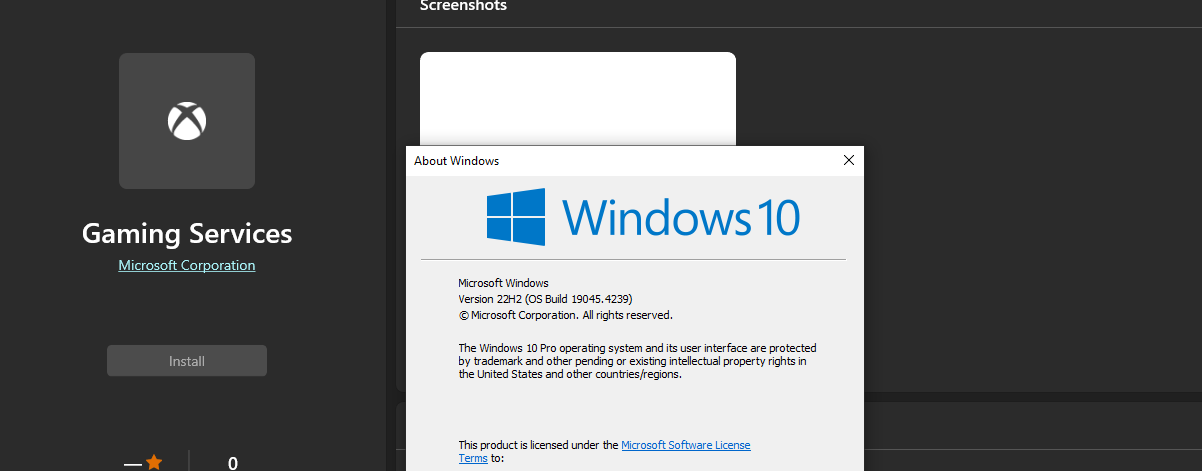The height and width of the screenshot is (471, 1202).
Task: Open the Microsoft Corporation publisher link
Action: tap(187, 265)
